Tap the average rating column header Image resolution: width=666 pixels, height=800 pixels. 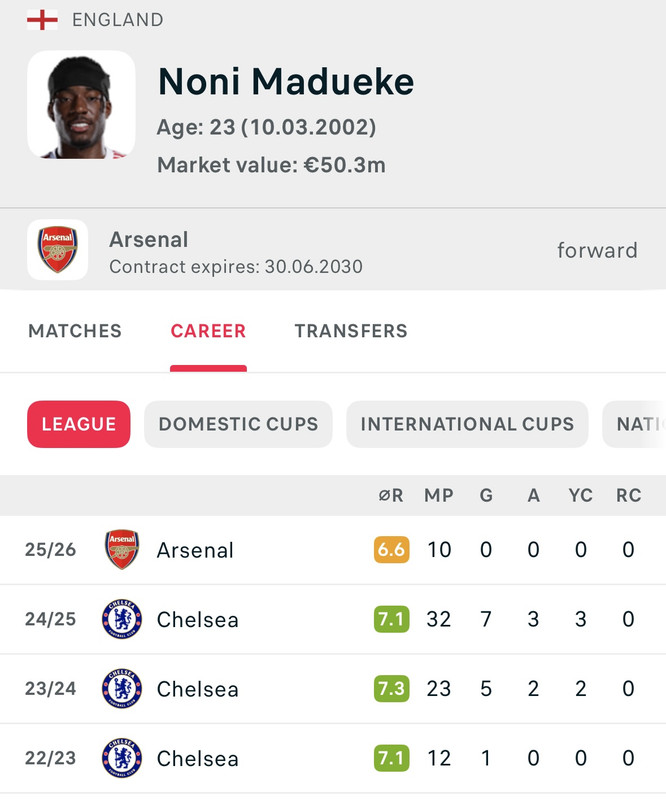click(x=391, y=496)
